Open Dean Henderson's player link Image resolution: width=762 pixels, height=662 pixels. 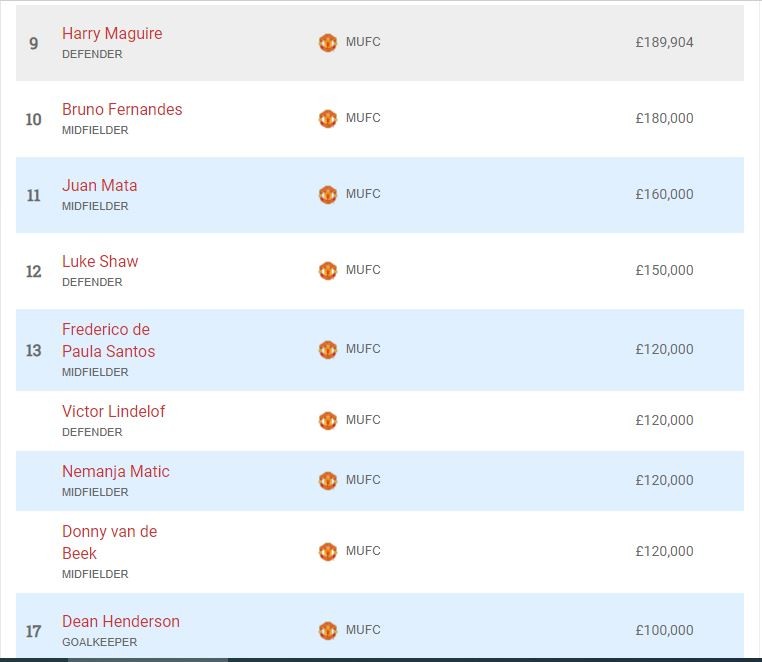[121, 621]
